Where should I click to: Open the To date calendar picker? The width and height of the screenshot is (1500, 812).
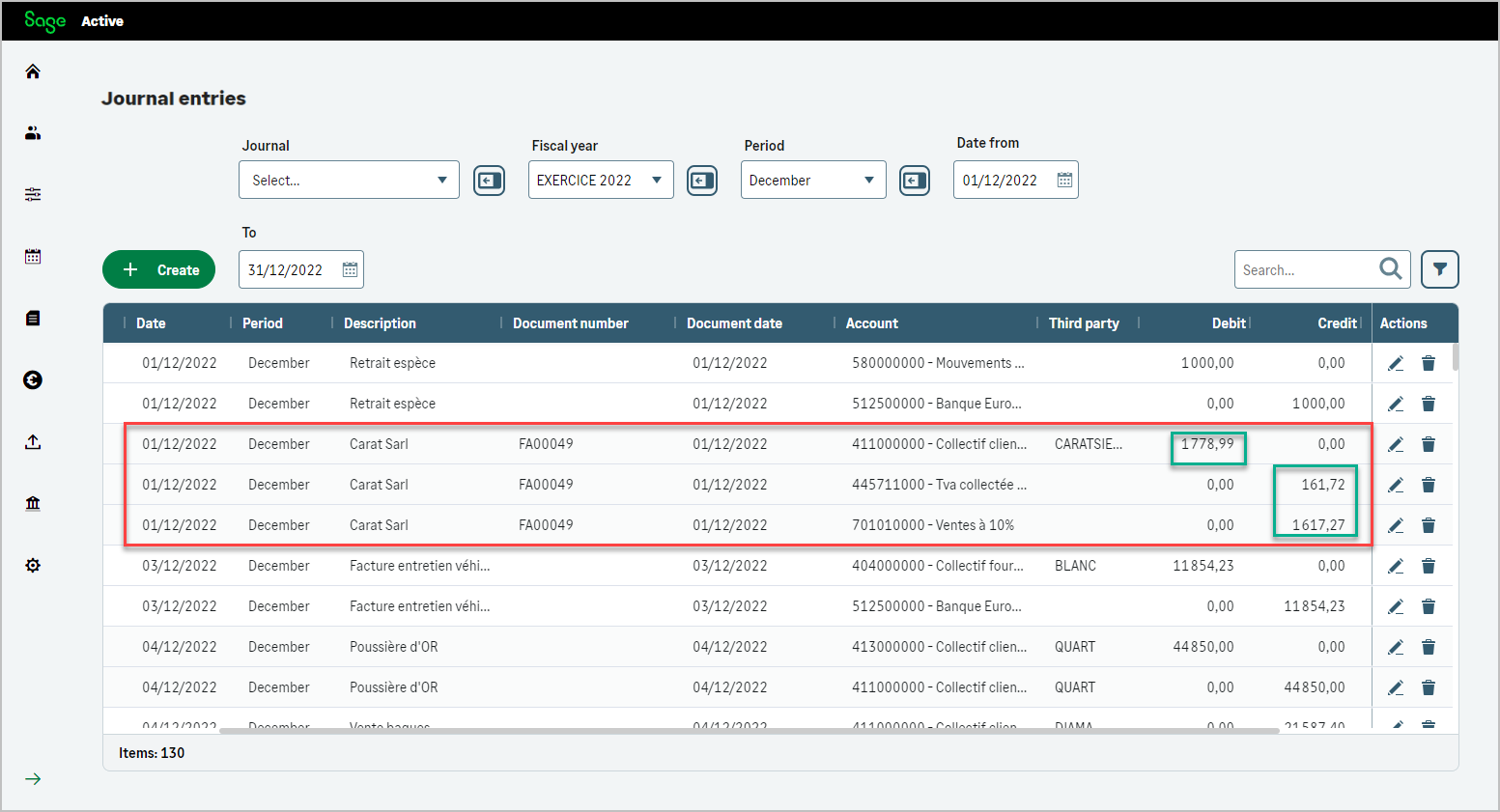click(x=350, y=270)
